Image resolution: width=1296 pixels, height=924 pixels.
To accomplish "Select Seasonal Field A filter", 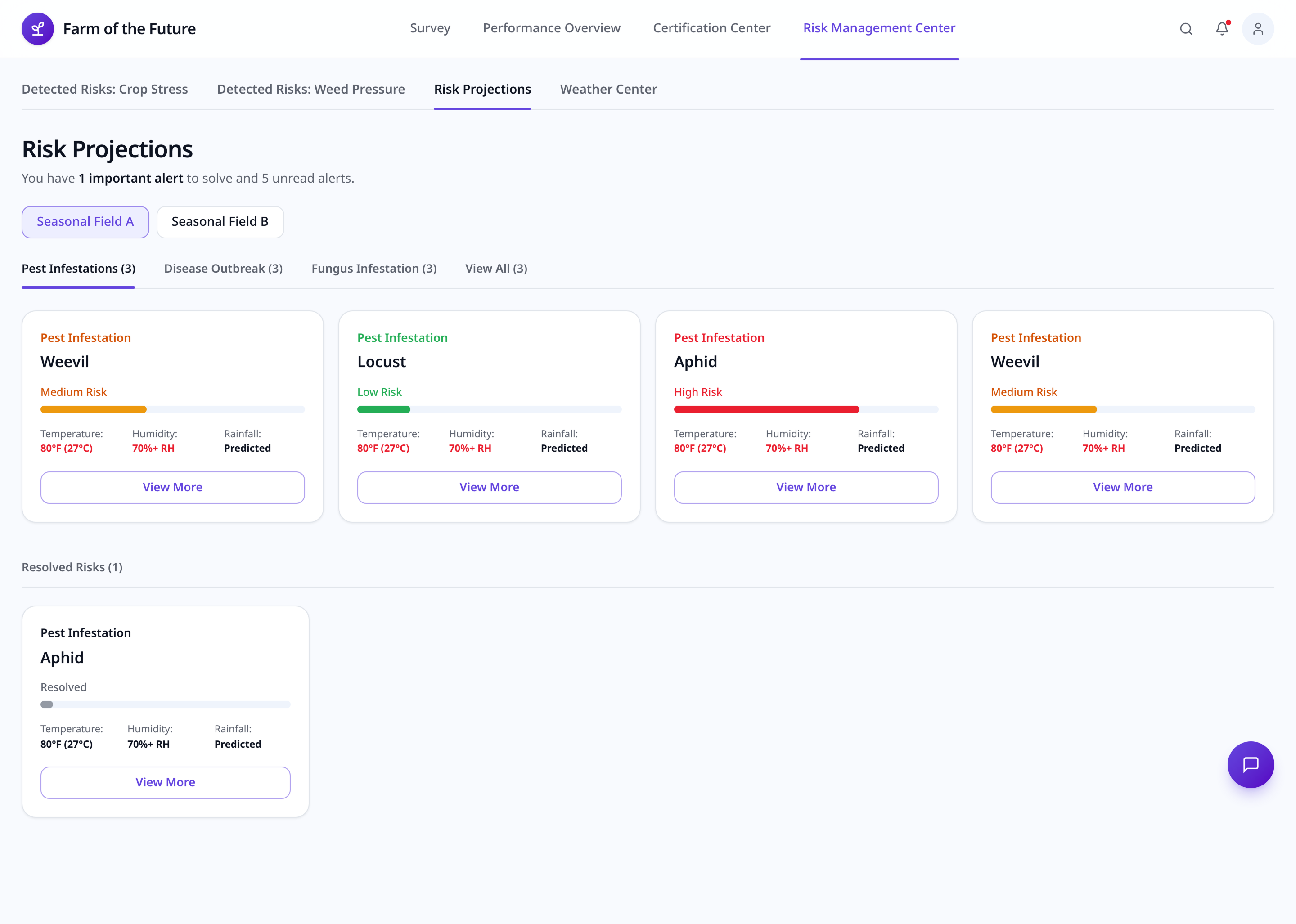I will point(85,222).
